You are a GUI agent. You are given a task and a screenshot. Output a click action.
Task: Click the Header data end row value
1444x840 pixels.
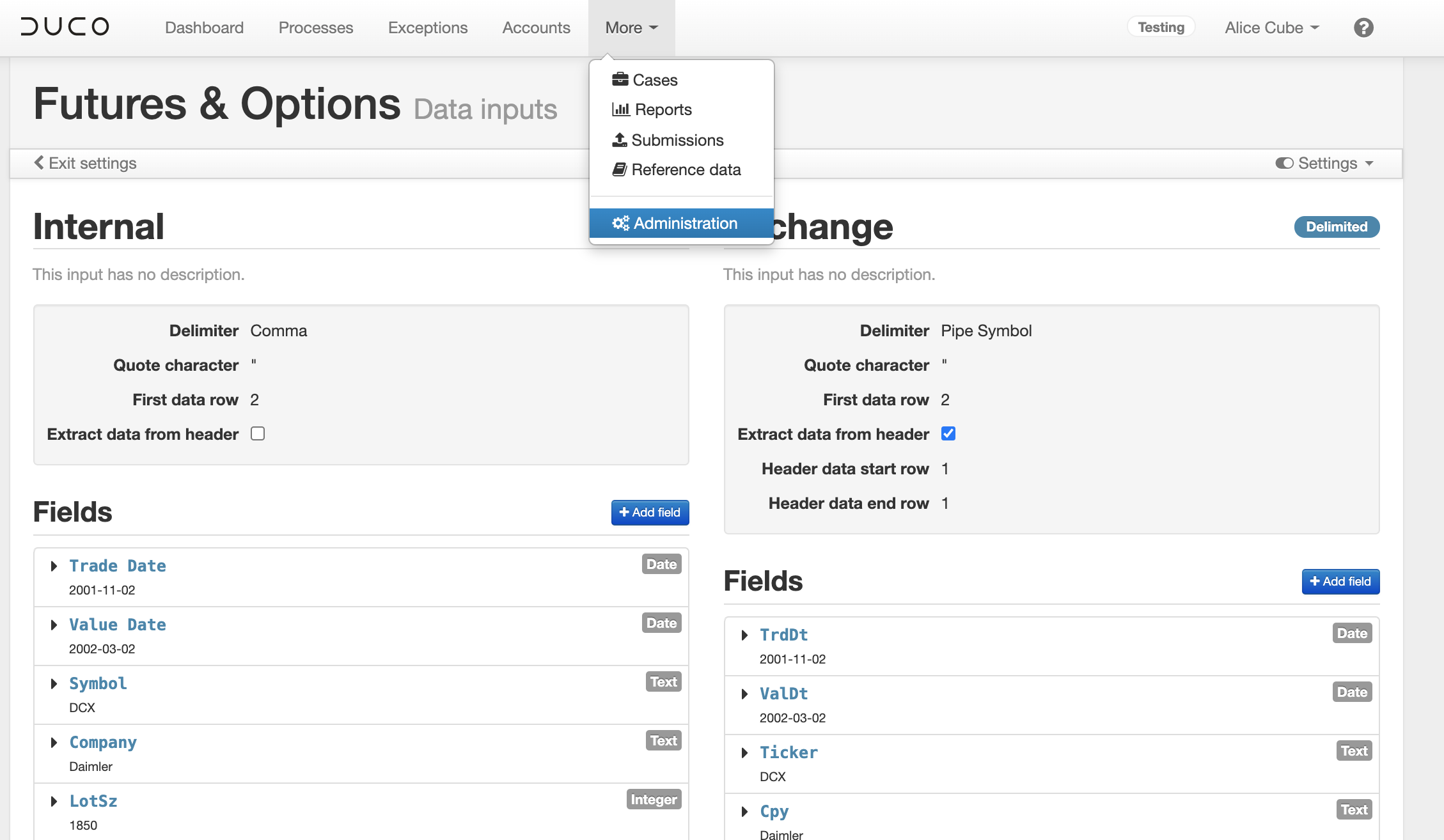click(945, 503)
